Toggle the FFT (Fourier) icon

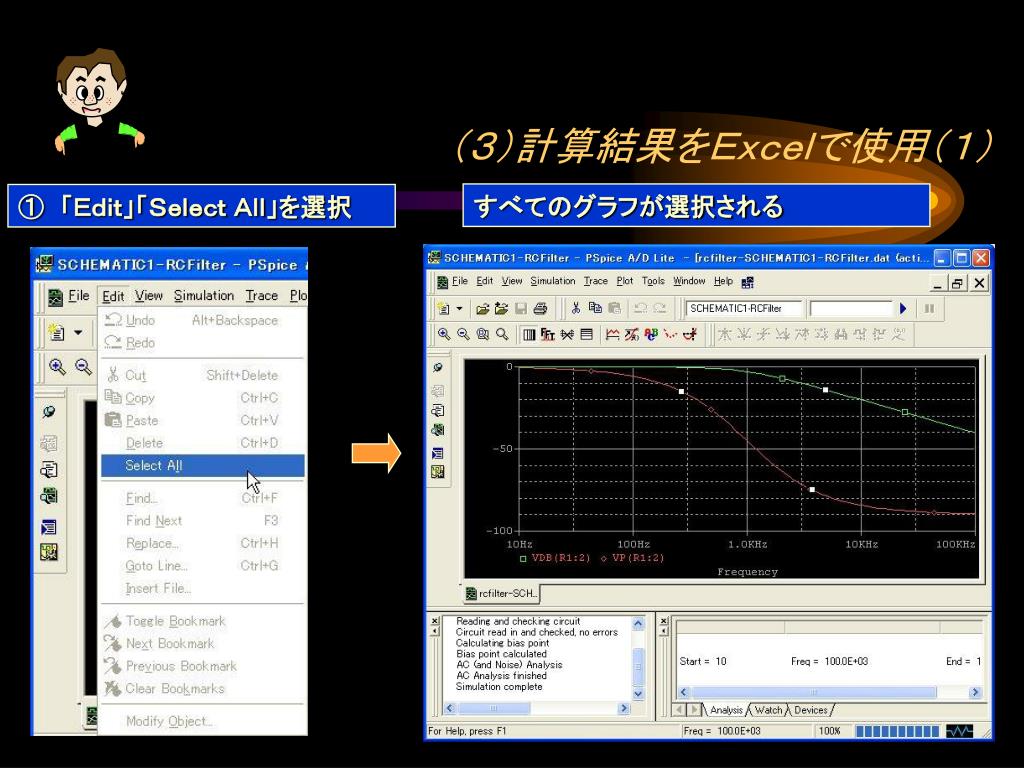coord(548,334)
